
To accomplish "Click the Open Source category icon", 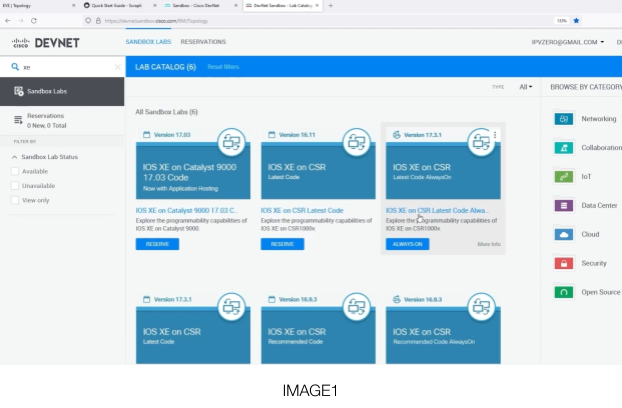I will coord(563,292).
